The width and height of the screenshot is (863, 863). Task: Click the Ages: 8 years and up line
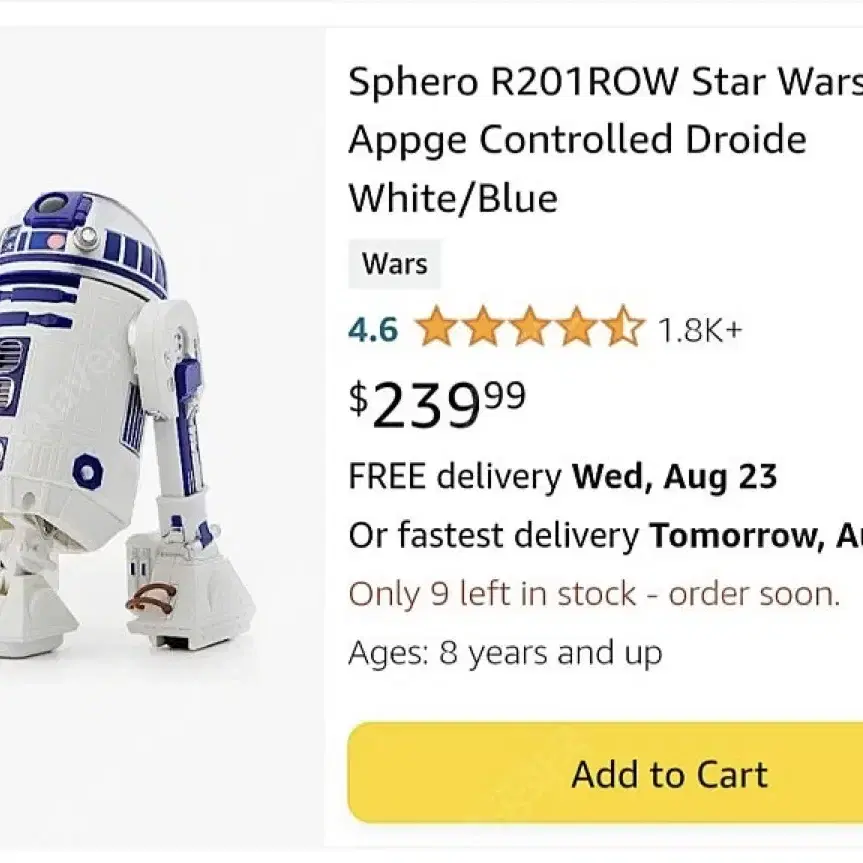click(505, 653)
